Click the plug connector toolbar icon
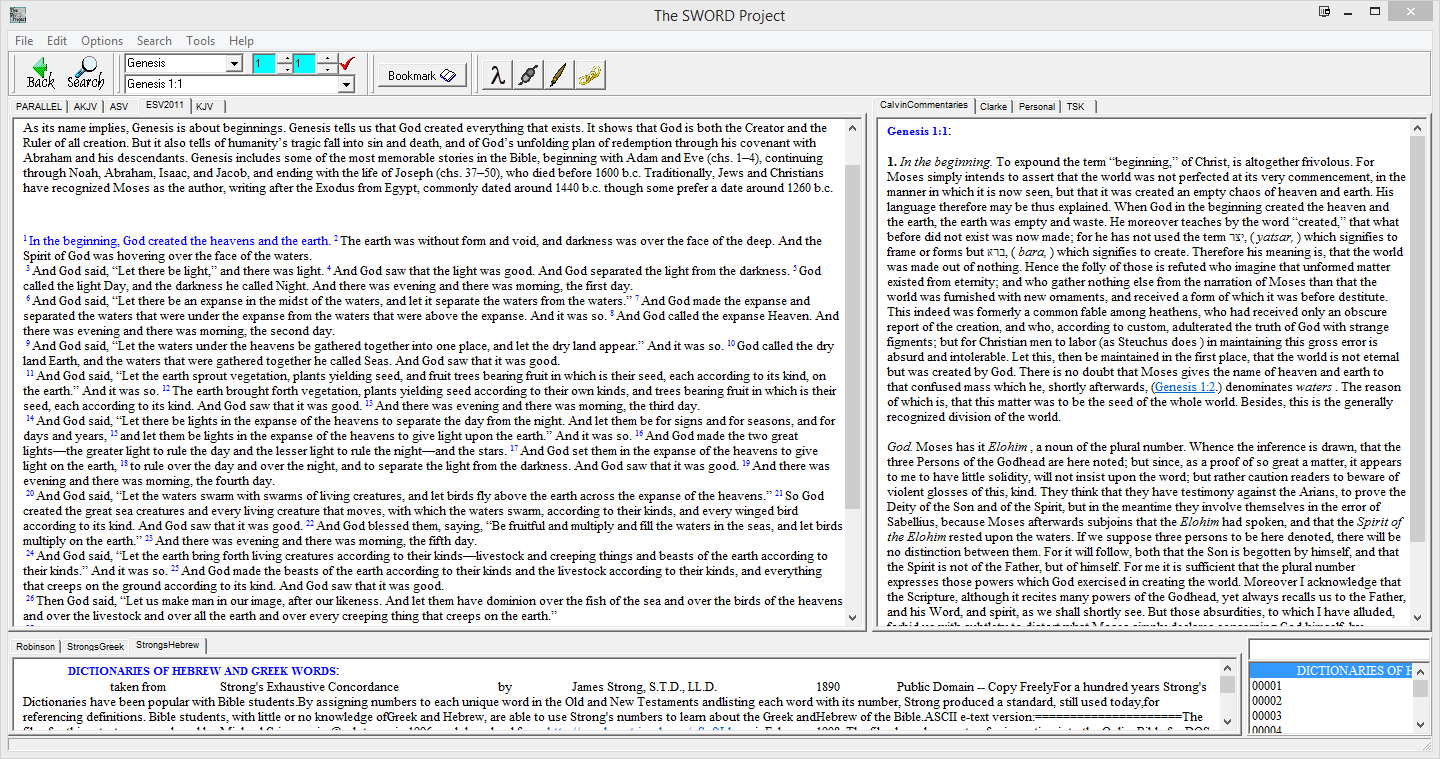 click(527, 75)
